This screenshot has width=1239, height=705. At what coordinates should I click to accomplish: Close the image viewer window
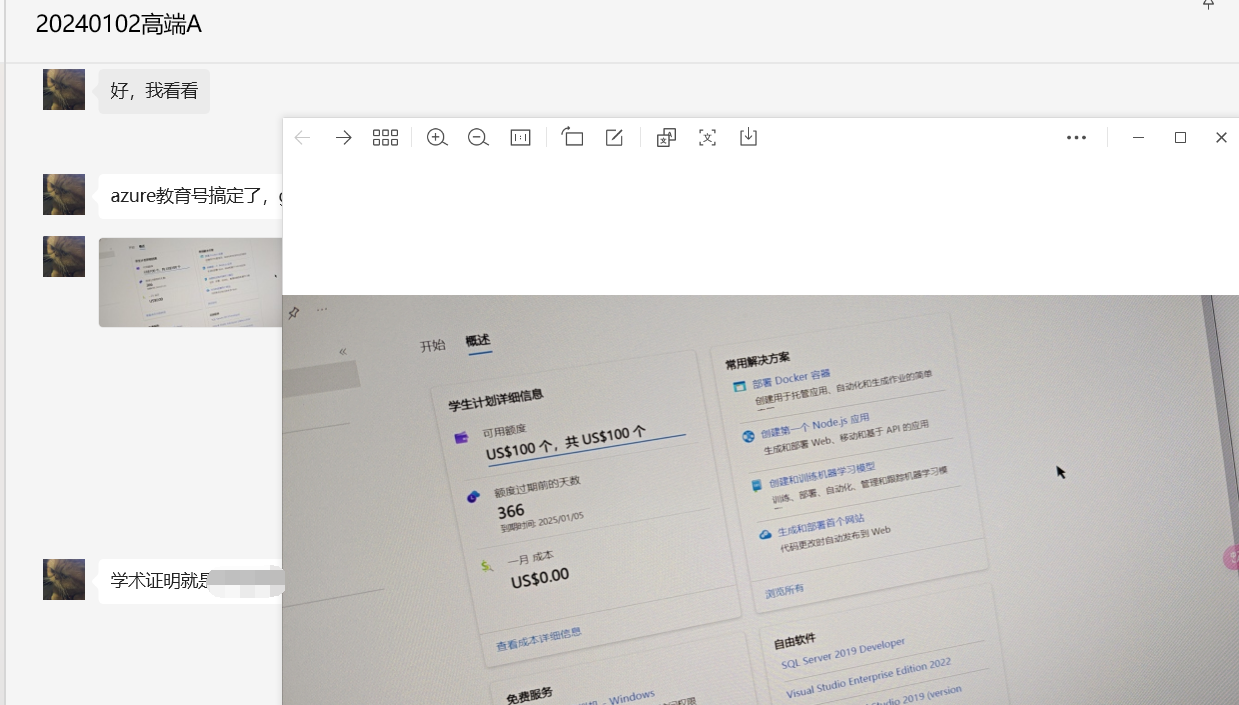click(1221, 138)
